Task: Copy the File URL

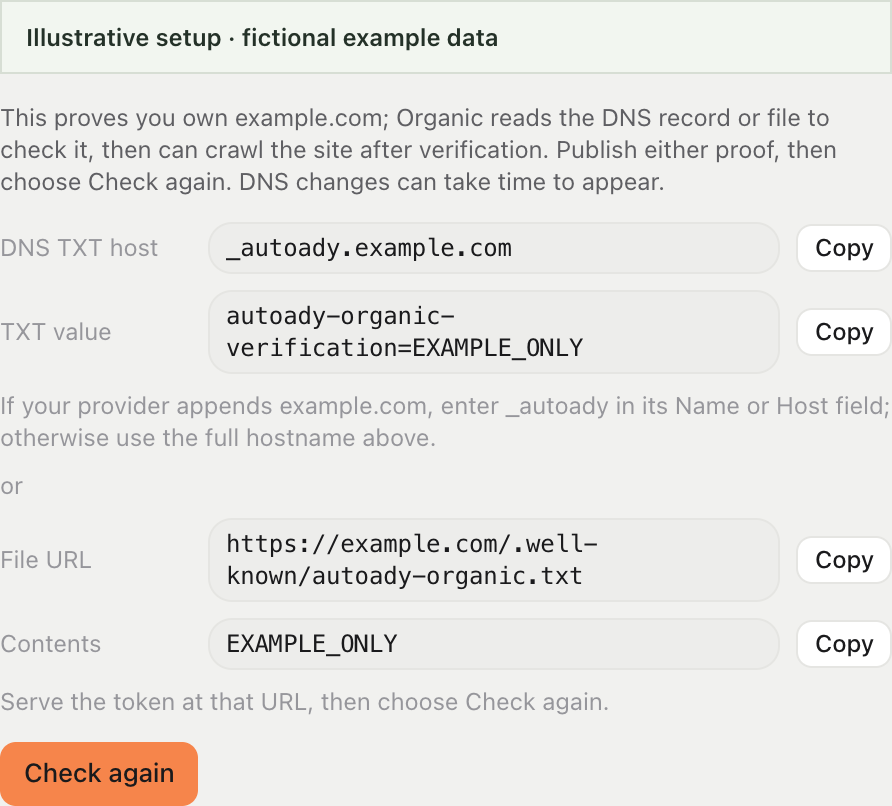Action: point(844,560)
